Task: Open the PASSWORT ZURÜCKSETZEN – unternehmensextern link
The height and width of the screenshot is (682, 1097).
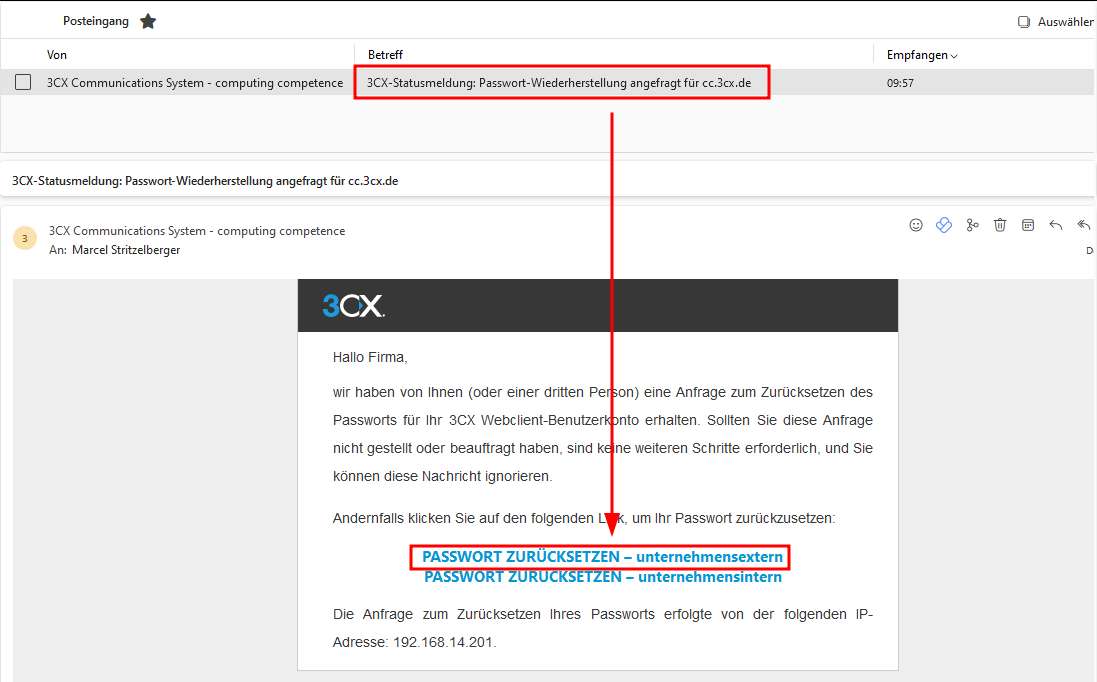Action: 602,557
